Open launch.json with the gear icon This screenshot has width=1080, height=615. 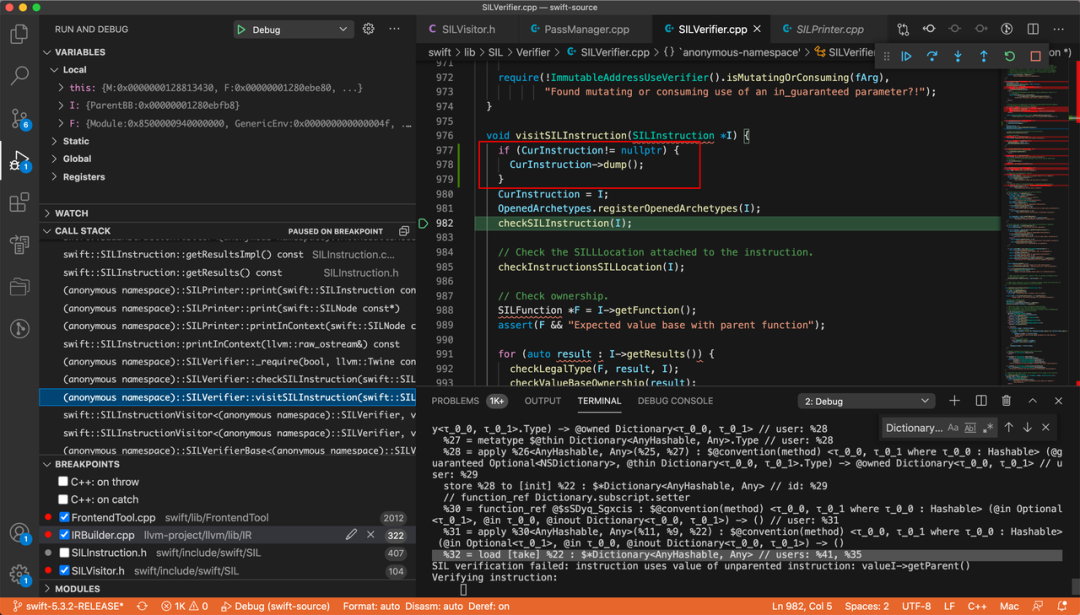click(x=368, y=29)
